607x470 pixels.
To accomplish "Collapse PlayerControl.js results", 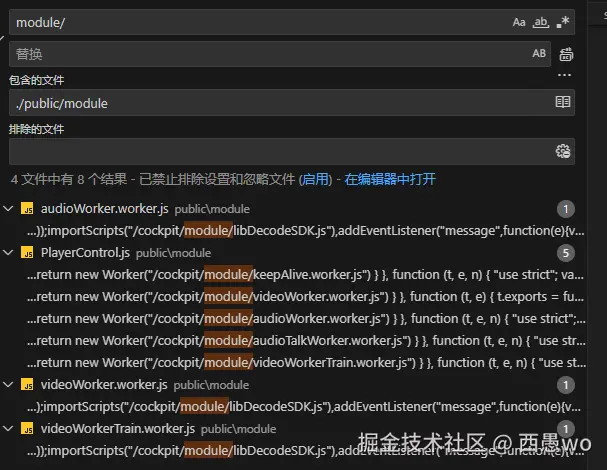I will pyautogui.click(x=8, y=253).
